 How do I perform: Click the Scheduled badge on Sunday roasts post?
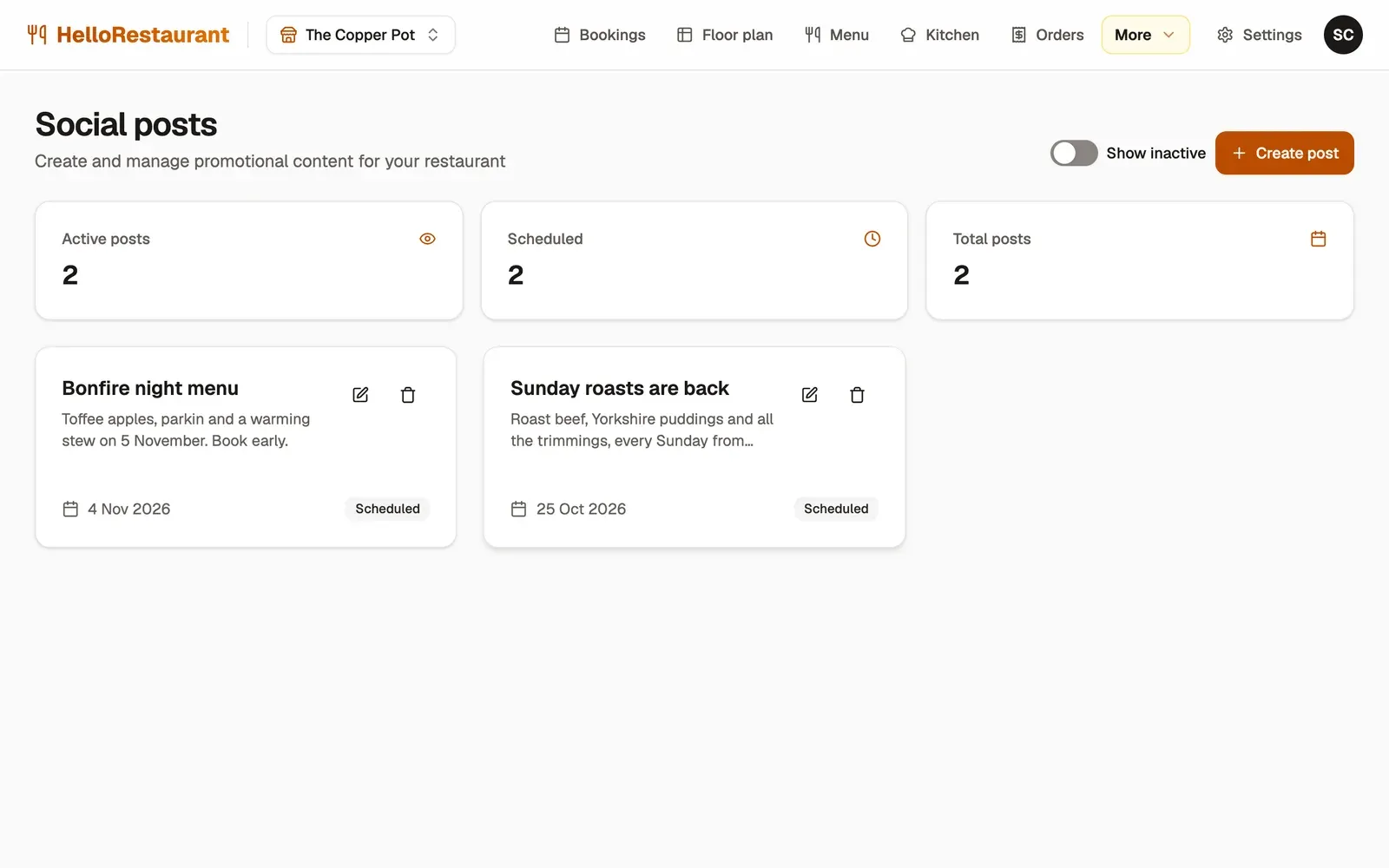836,509
